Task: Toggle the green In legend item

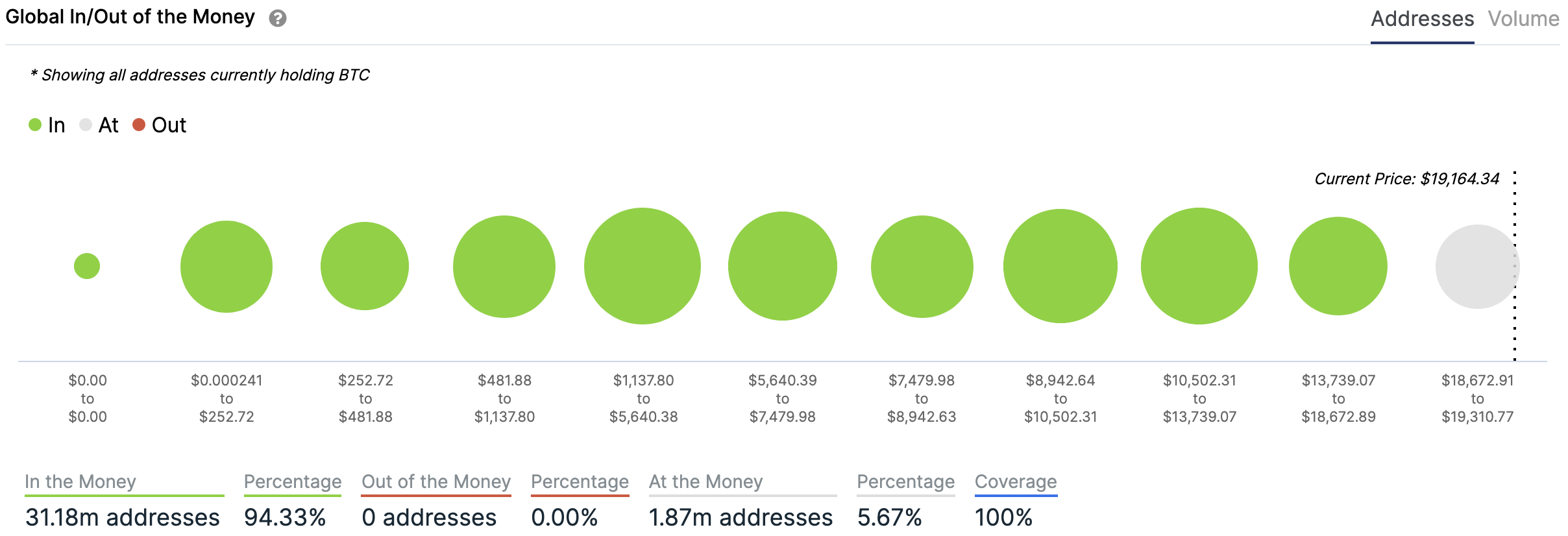Action: 47,125
